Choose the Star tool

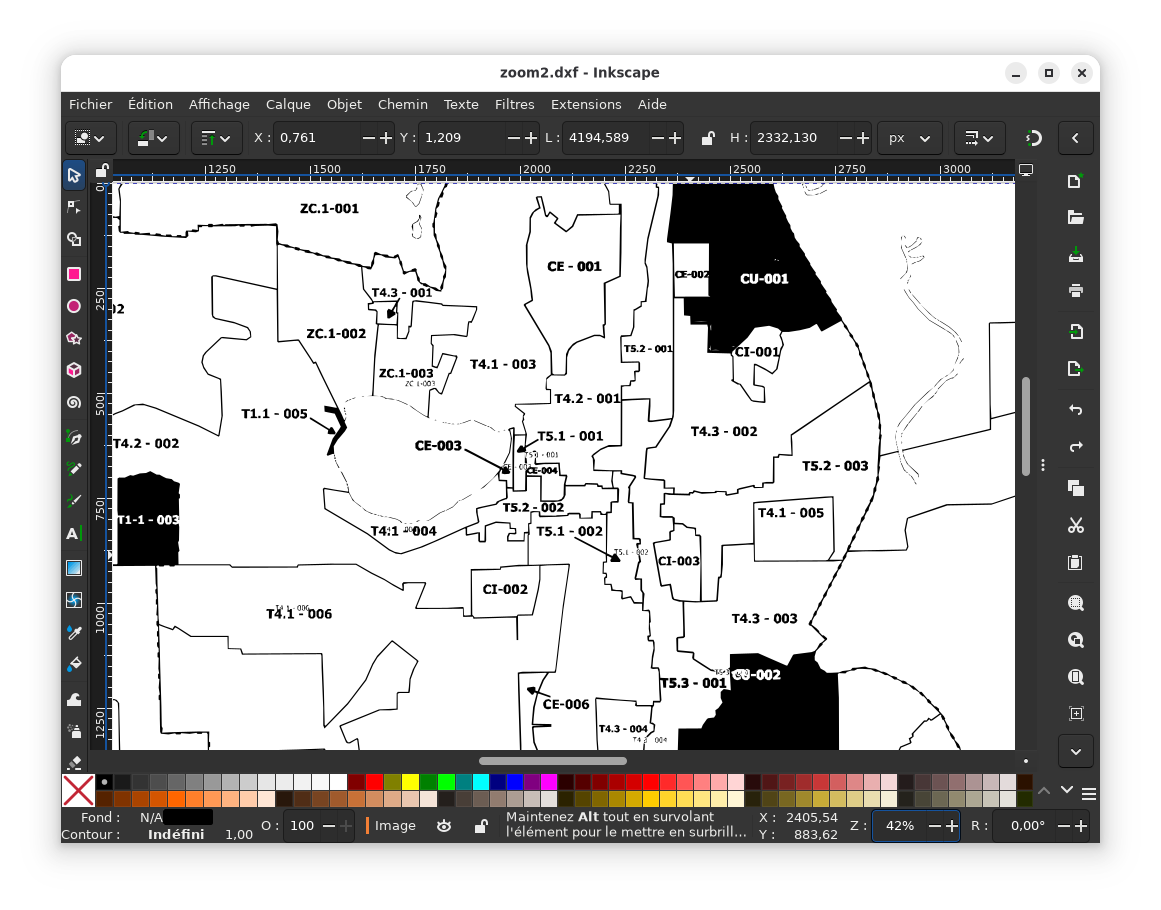[x=73, y=338]
